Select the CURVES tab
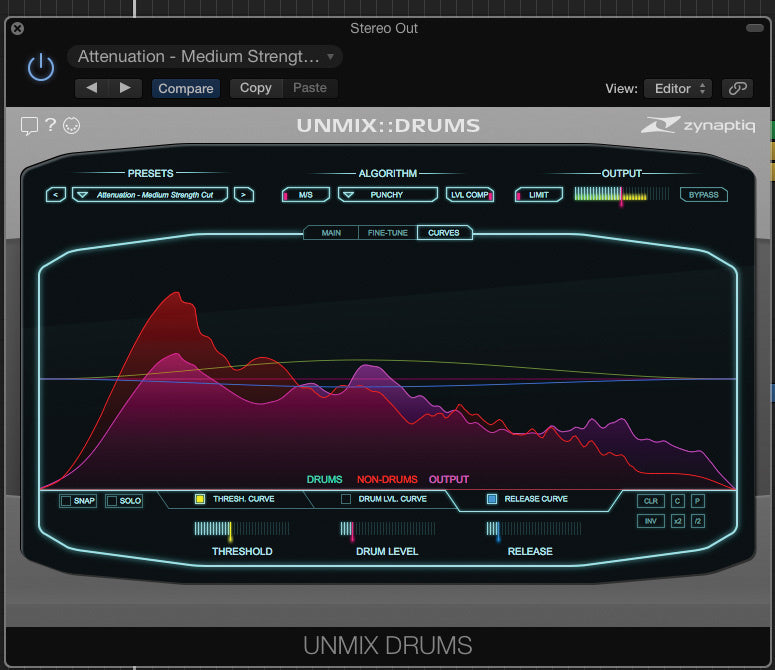This screenshot has width=775, height=670. [444, 233]
